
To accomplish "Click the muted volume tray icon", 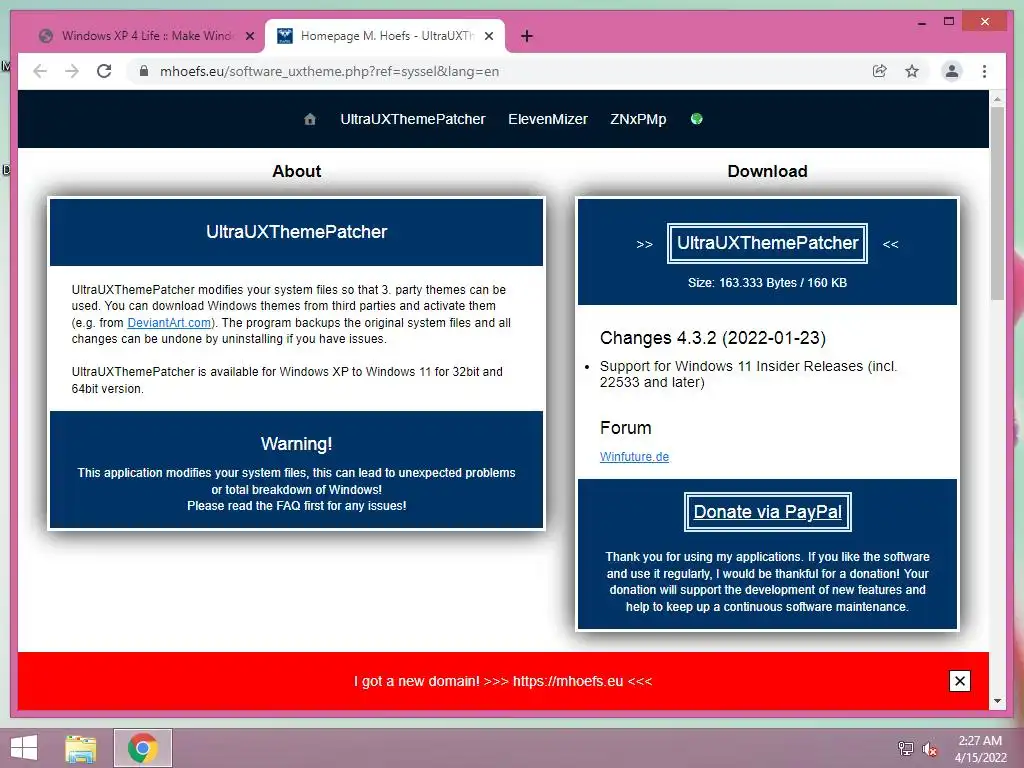I will click(x=930, y=748).
